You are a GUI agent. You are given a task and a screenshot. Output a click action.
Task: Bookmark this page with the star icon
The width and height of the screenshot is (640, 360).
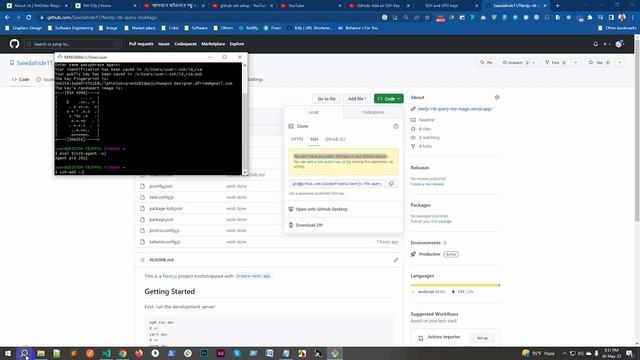point(427,18)
